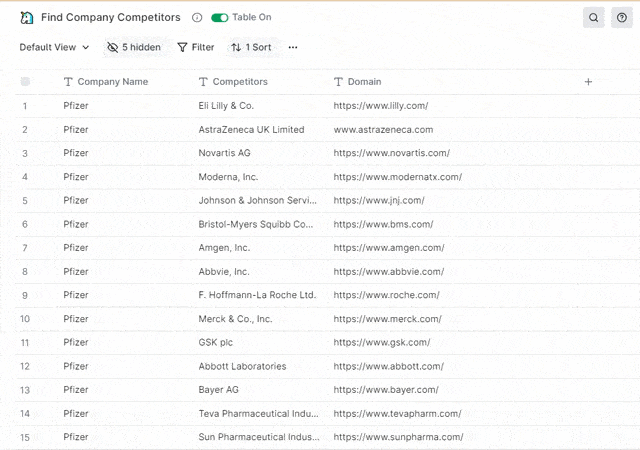The width and height of the screenshot is (640, 450).
Task: Click the Pfizer cell in the Bayer AG row
Action: tap(76, 390)
